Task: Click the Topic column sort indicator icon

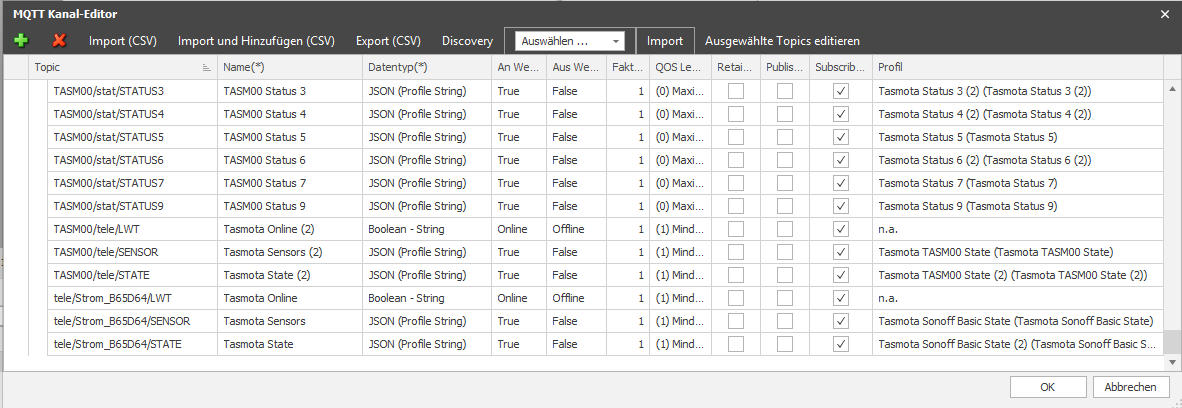Action: [x=207, y=67]
